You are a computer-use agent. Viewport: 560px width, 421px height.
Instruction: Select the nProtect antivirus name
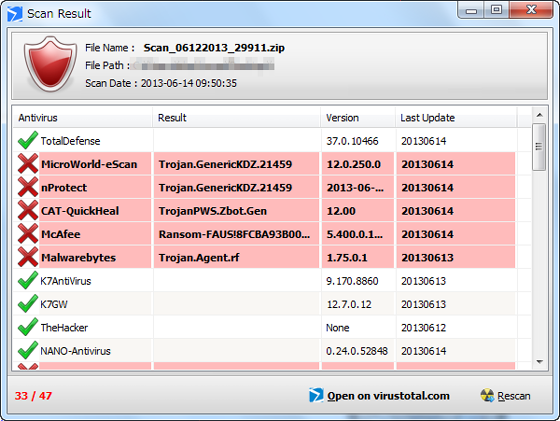tap(64, 187)
